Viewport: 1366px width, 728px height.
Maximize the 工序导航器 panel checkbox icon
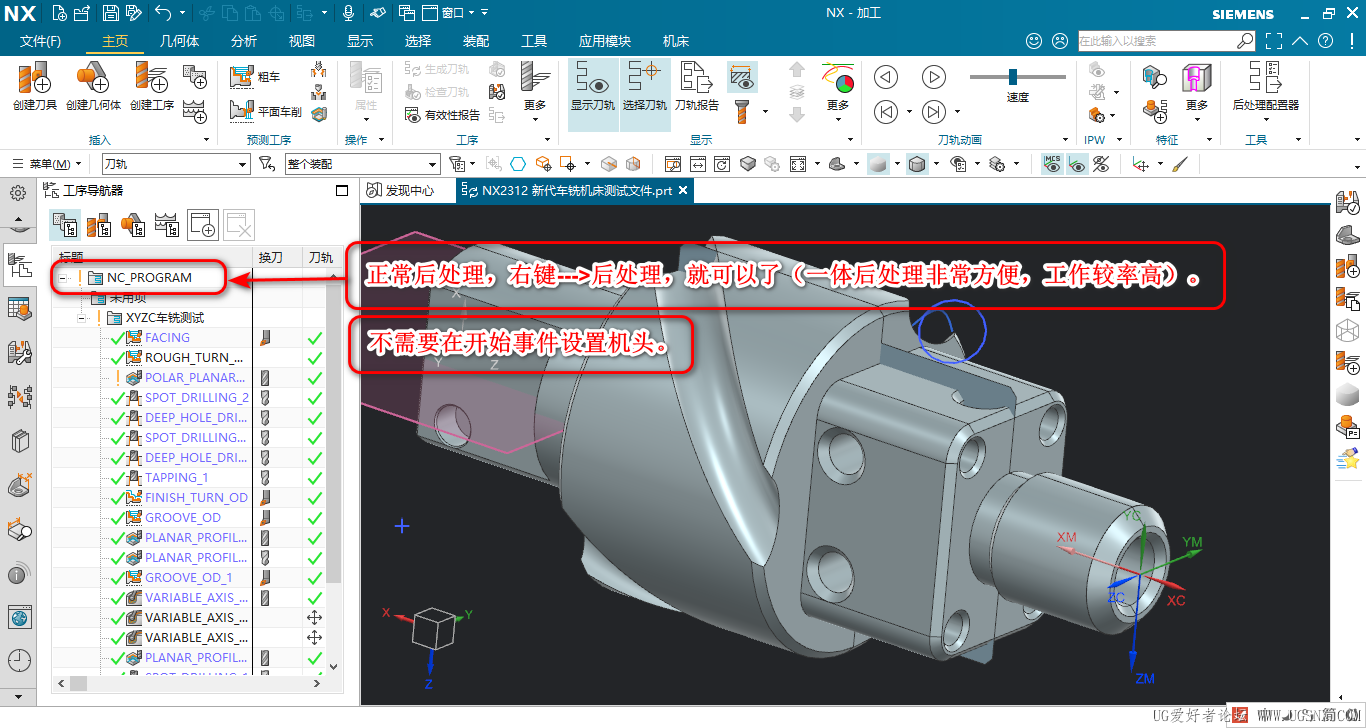(341, 191)
